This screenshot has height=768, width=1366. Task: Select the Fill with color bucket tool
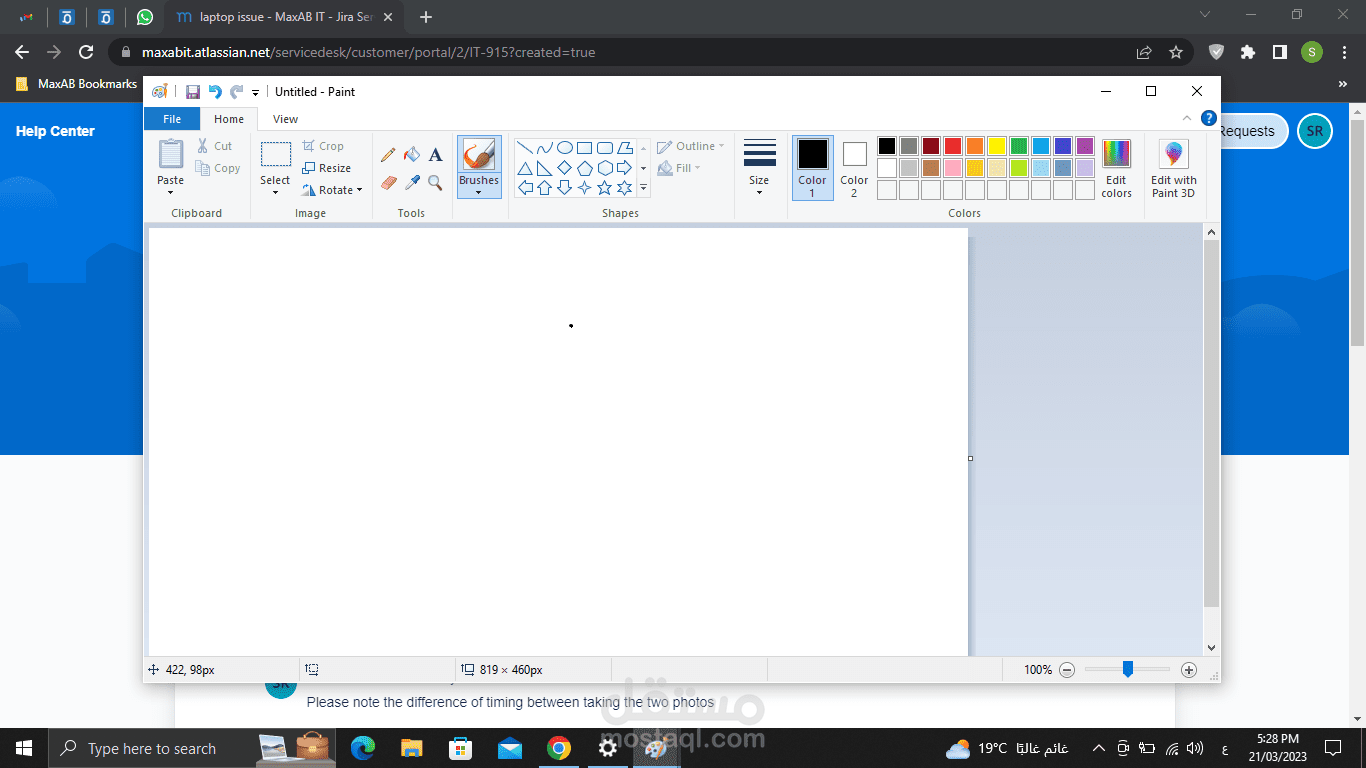412,155
